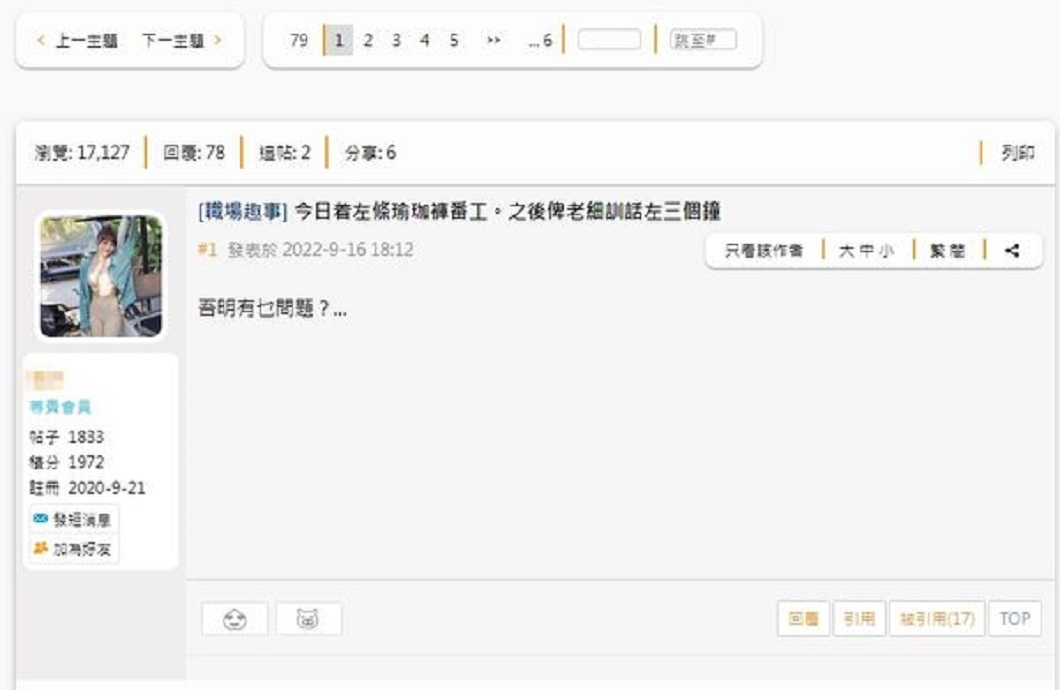Click the 瀏覽: 17,127 view count

82,153
